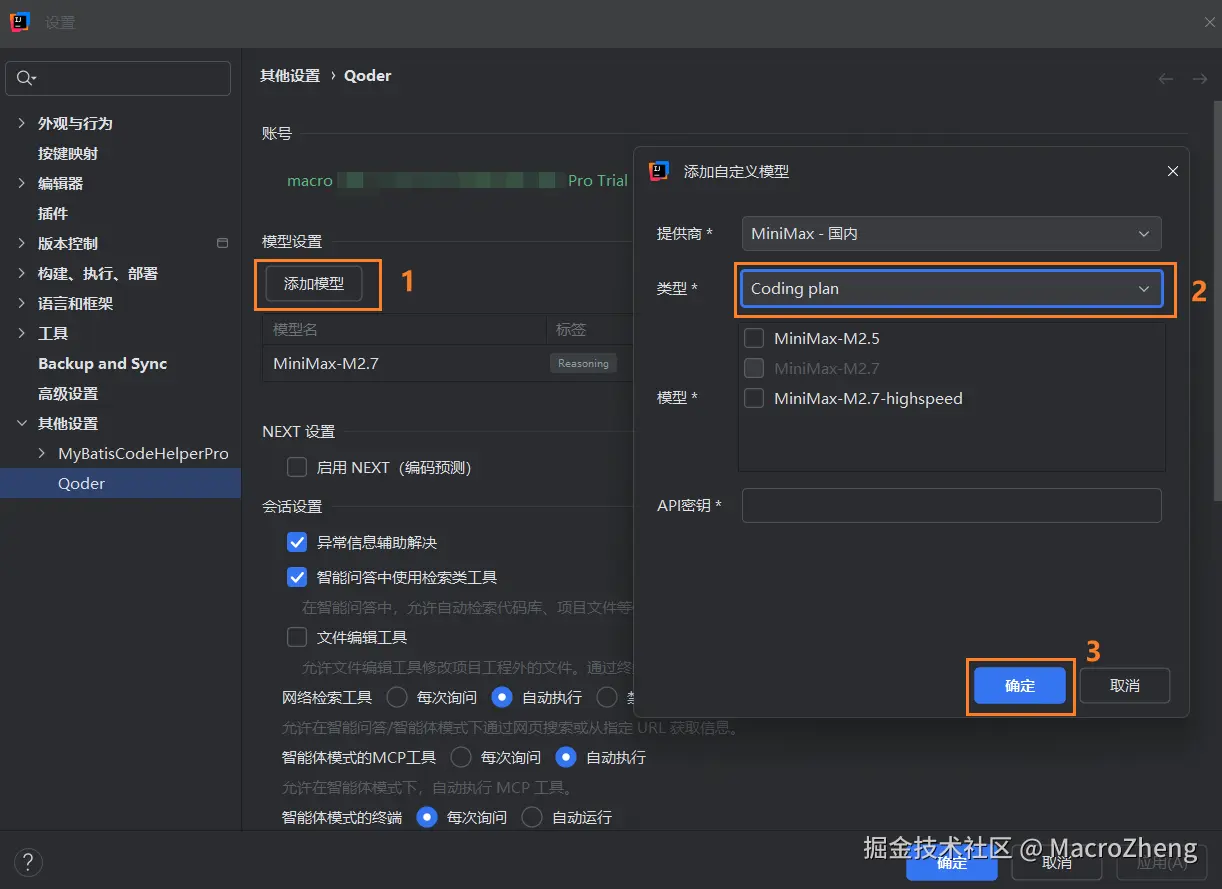Open 插件 settings page
1222x889 pixels.
coord(53,213)
